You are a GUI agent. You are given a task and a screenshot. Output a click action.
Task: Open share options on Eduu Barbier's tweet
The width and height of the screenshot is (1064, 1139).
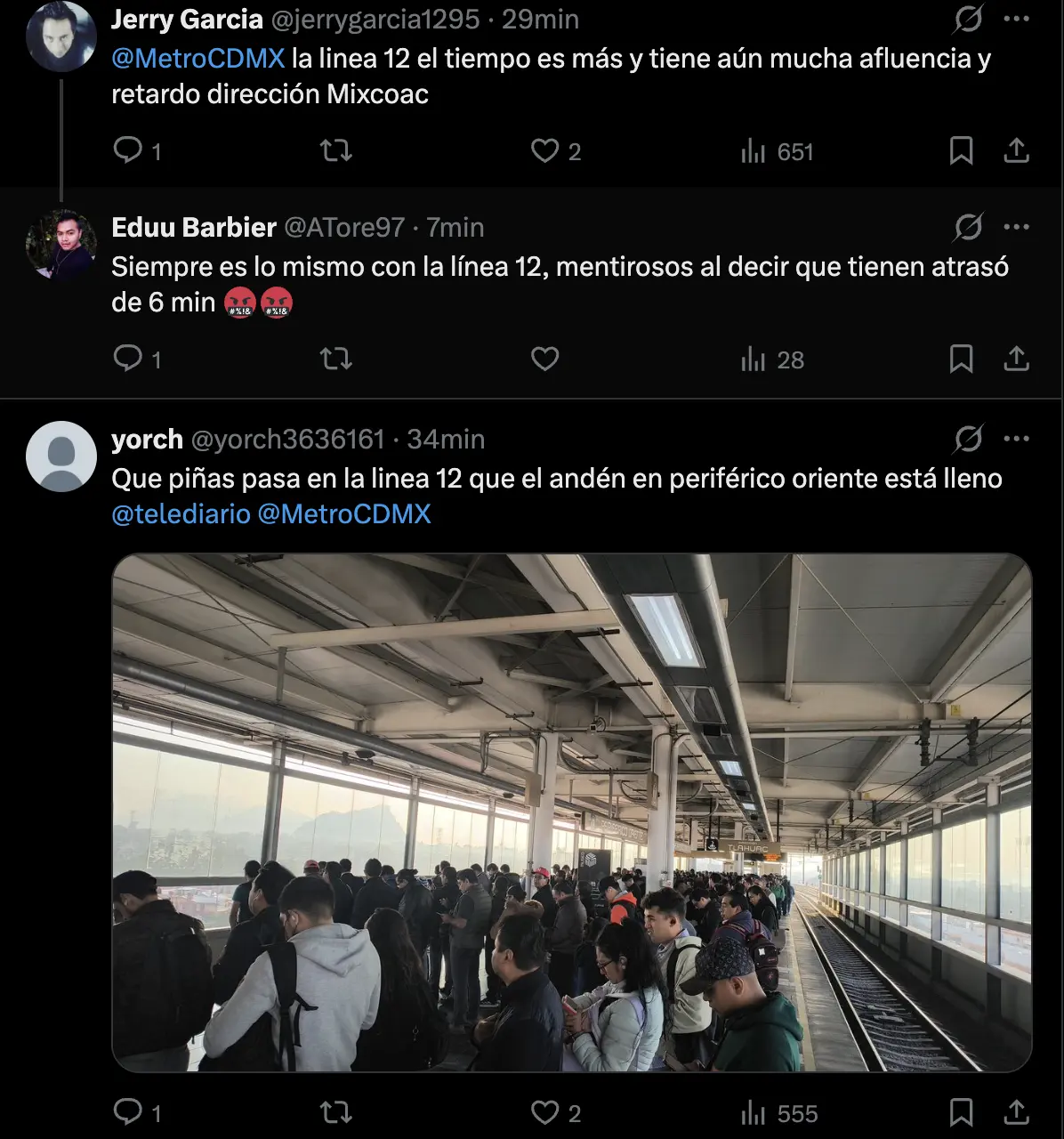(1017, 359)
